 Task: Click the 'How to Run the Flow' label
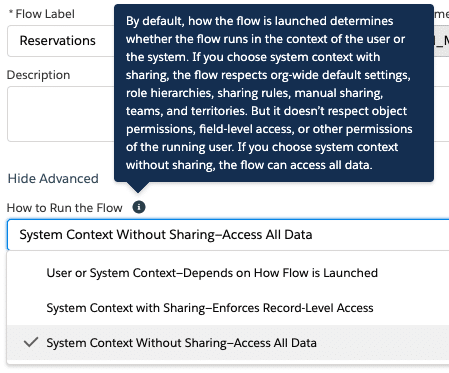pos(65,208)
